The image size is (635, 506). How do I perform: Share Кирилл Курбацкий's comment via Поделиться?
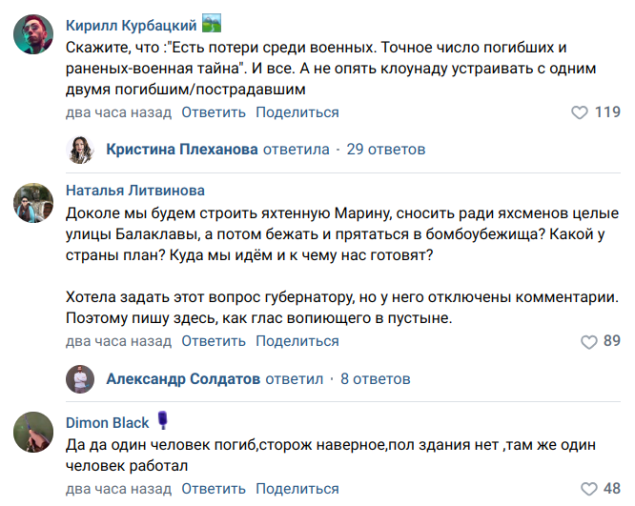click(297, 112)
